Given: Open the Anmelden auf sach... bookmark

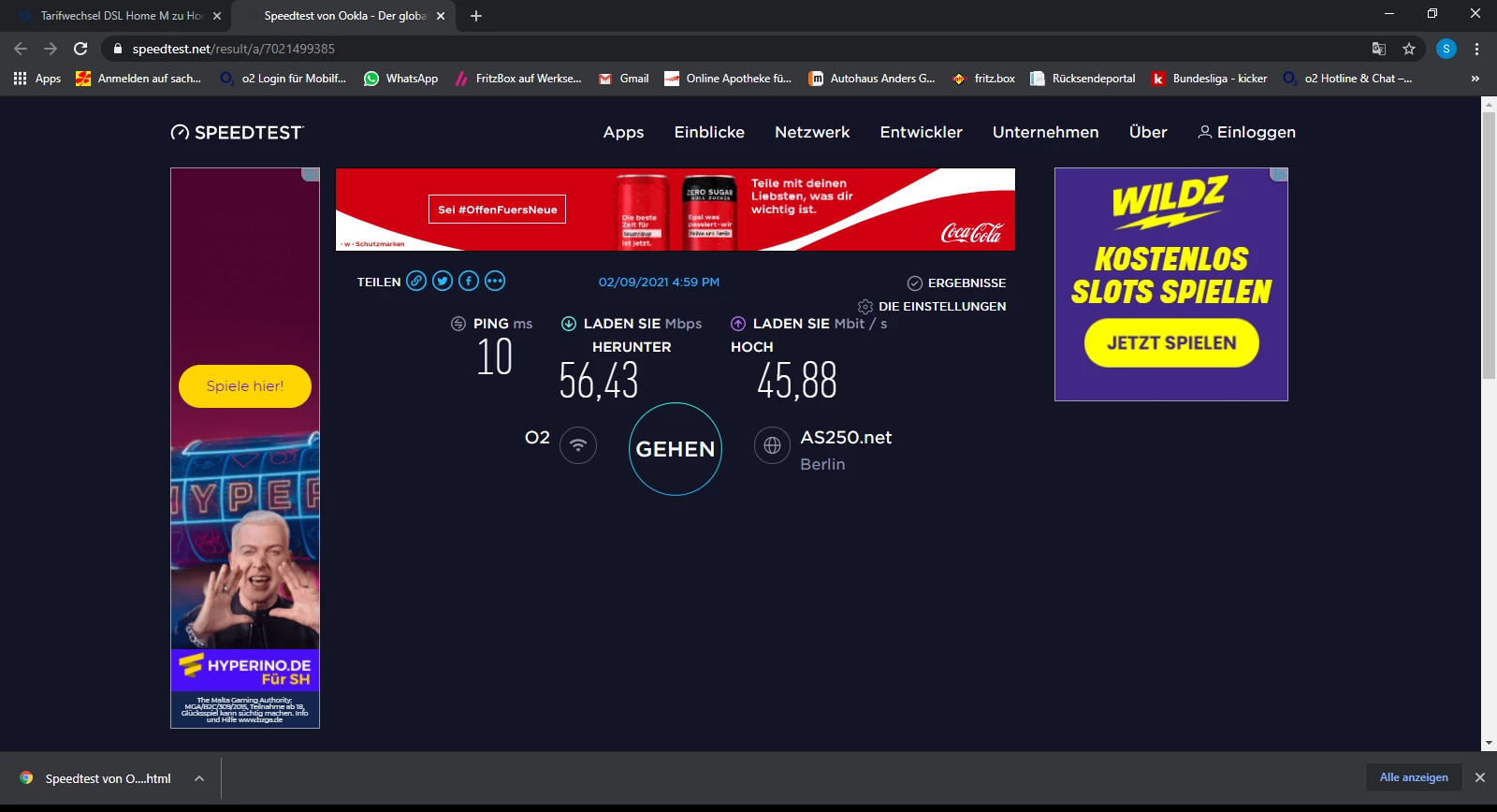Looking at the screenshot, I should (x=138, y=79).
